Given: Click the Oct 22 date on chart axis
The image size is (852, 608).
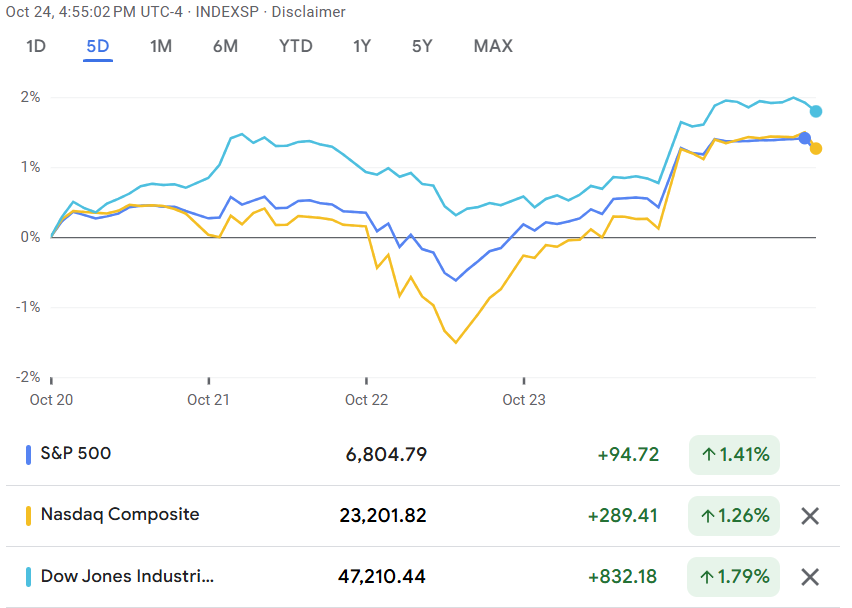Looking at the screenshot, I should pyautogui.click(x=366, y=400).
